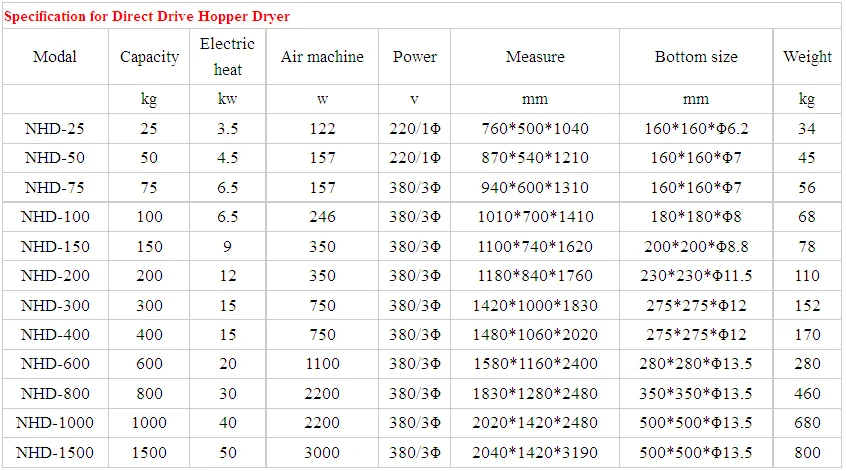
Task: Select the NHD-25 model cell
Action: tap(55, 128)
